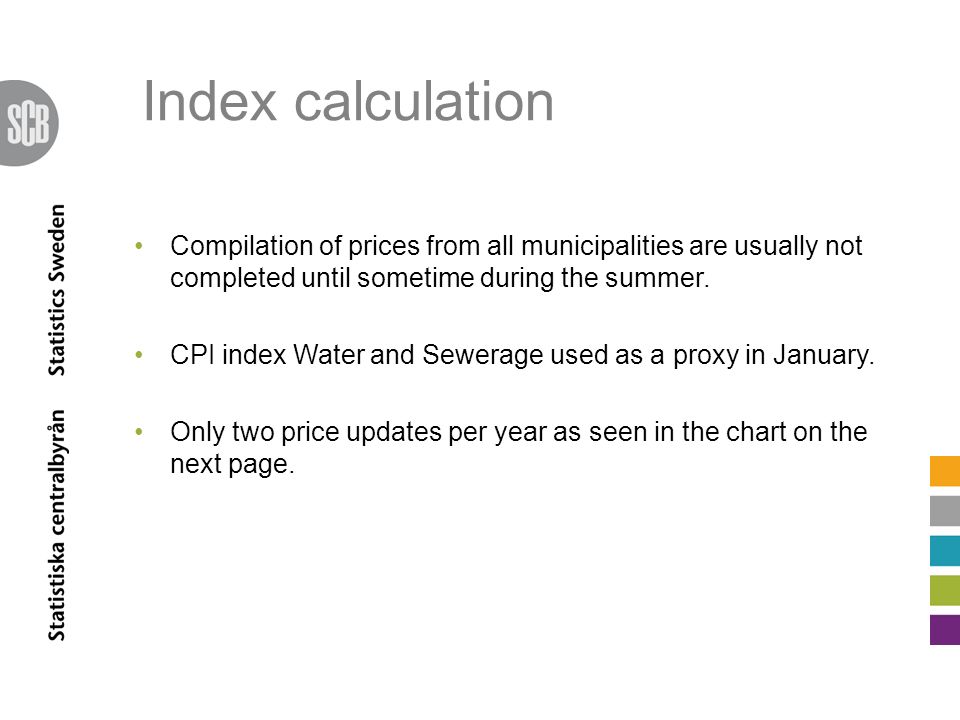Click the third green bullet point
Image resolution: width=960 pixels, height=720 pixels.
point(139,432)
